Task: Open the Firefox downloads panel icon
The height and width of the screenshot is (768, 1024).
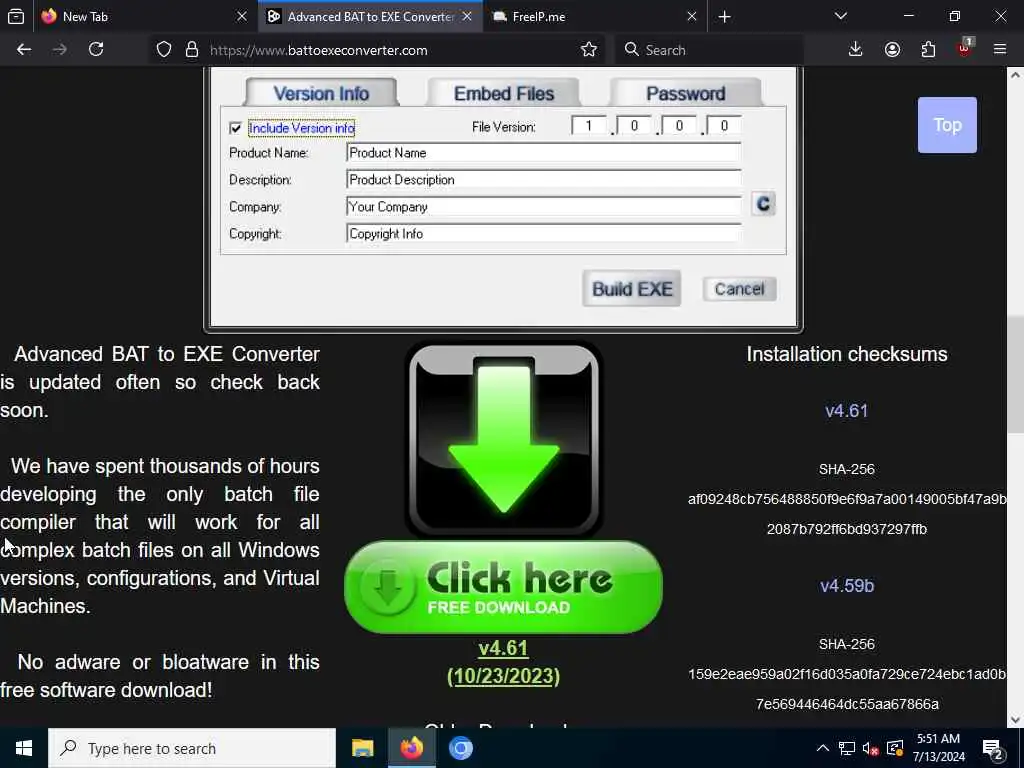Action: pos(856,50)
